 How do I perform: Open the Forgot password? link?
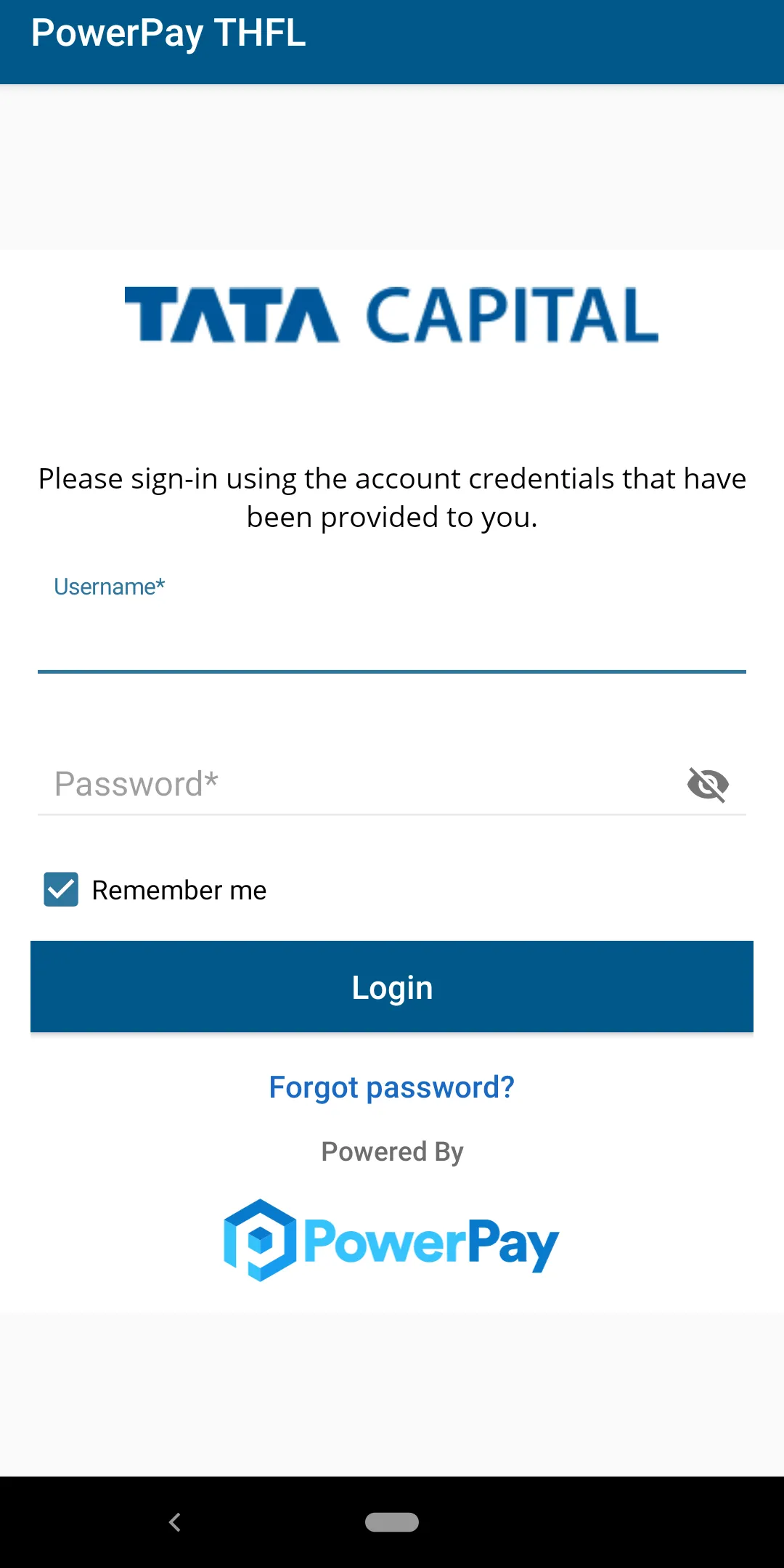392,1087
